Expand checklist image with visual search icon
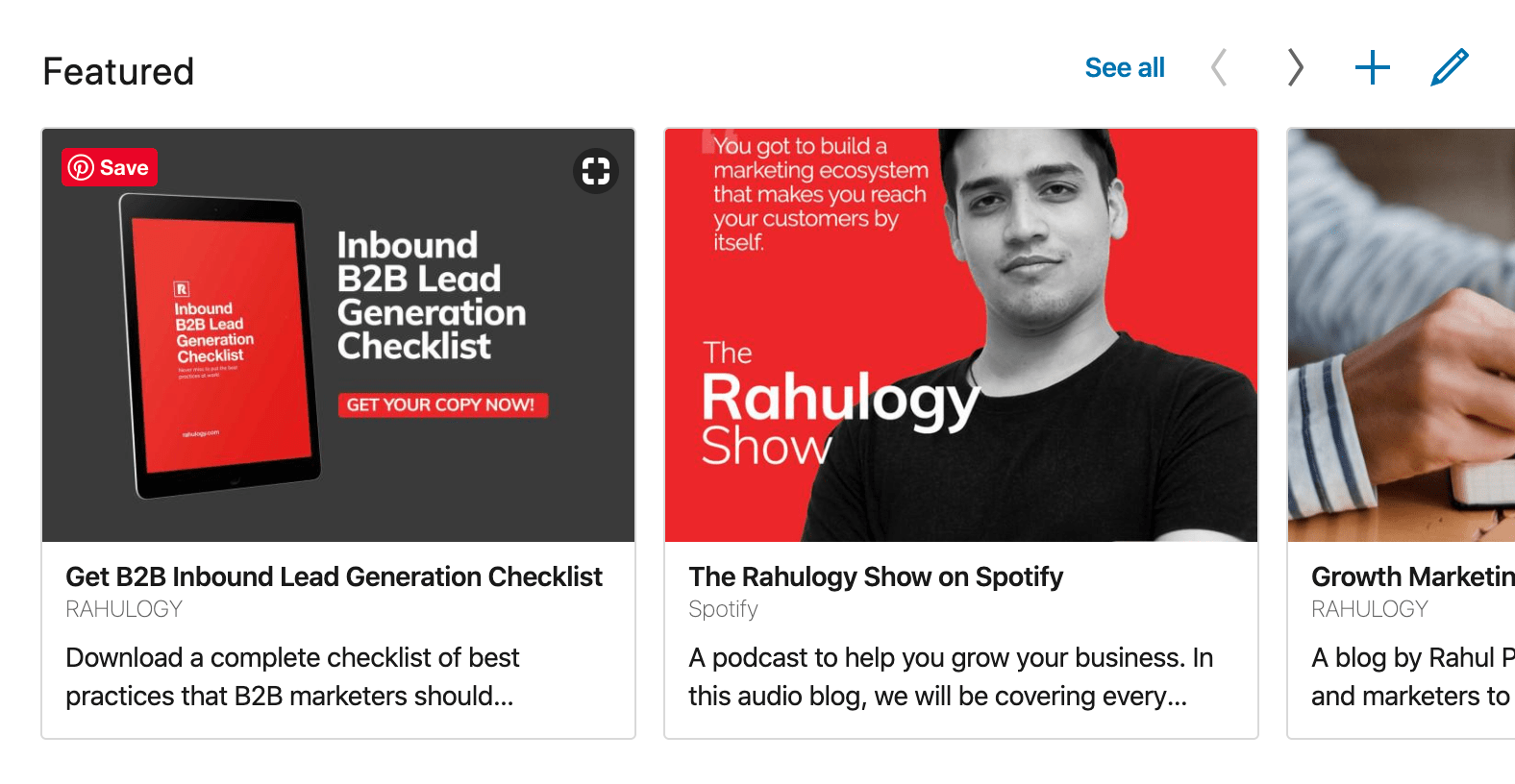The width and height of the screenshot is (1515, 784). pyautogui.click(x=596, y=171)
